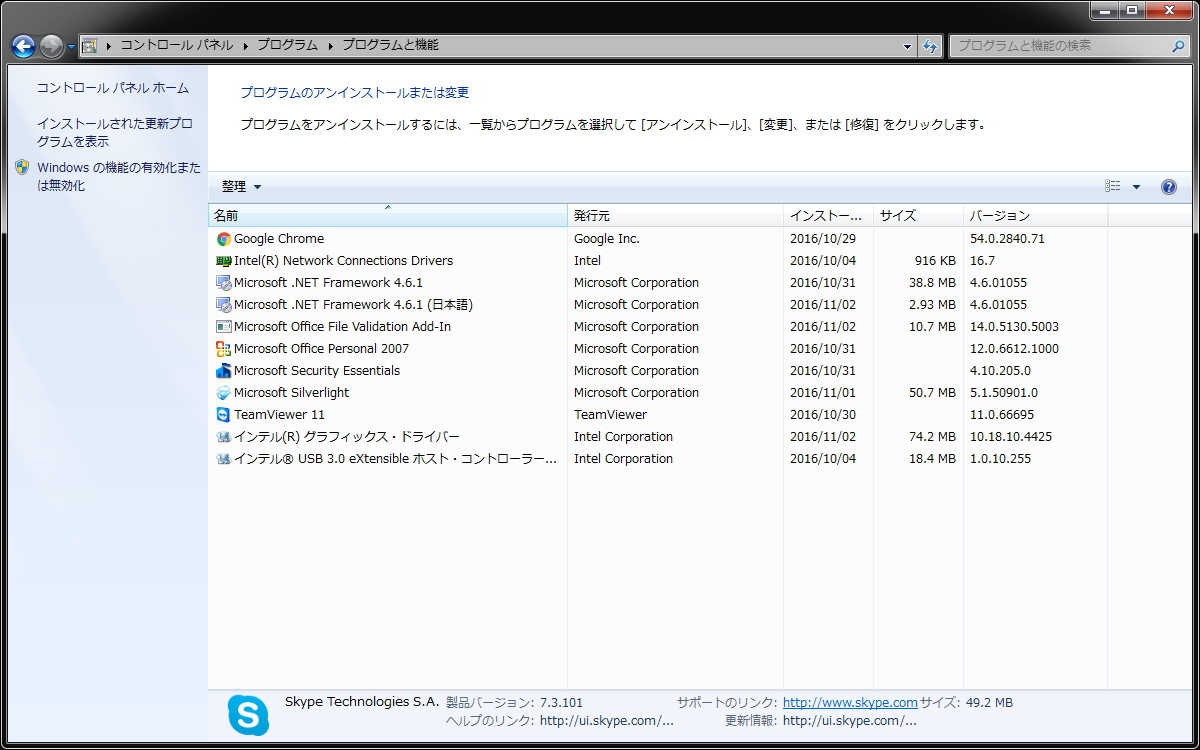Click the プログラム breadcrumb segment
The width and height of the screenshot is (1200, 750).
click(287, 46)
